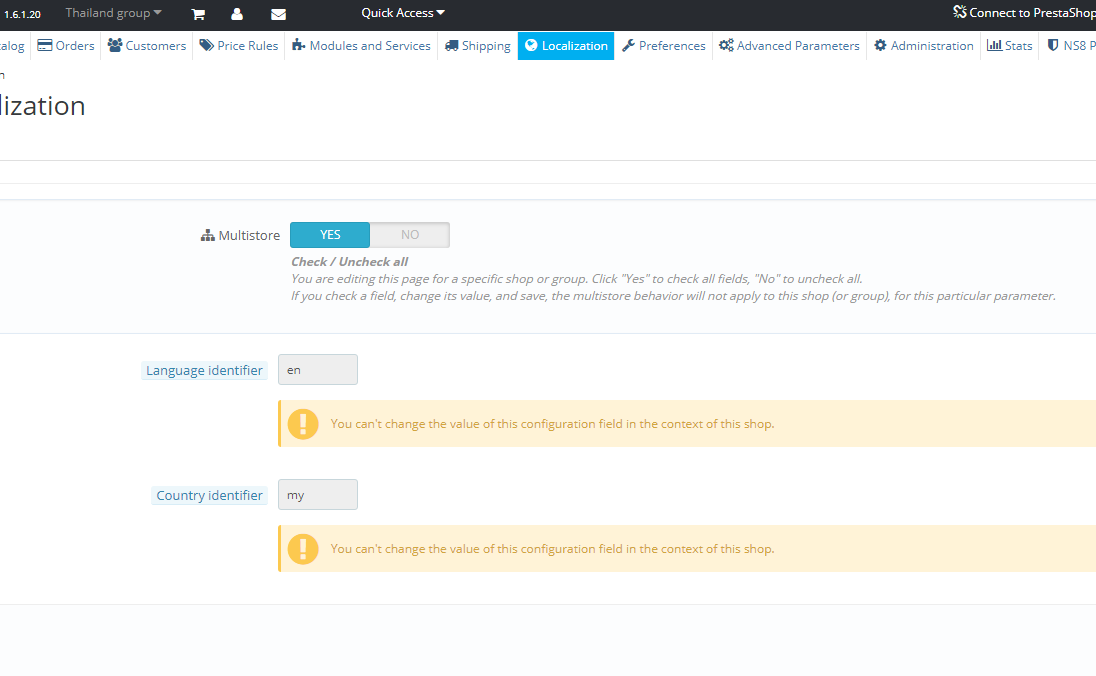Switch Multistore toggle to YES

pos(330,235)
